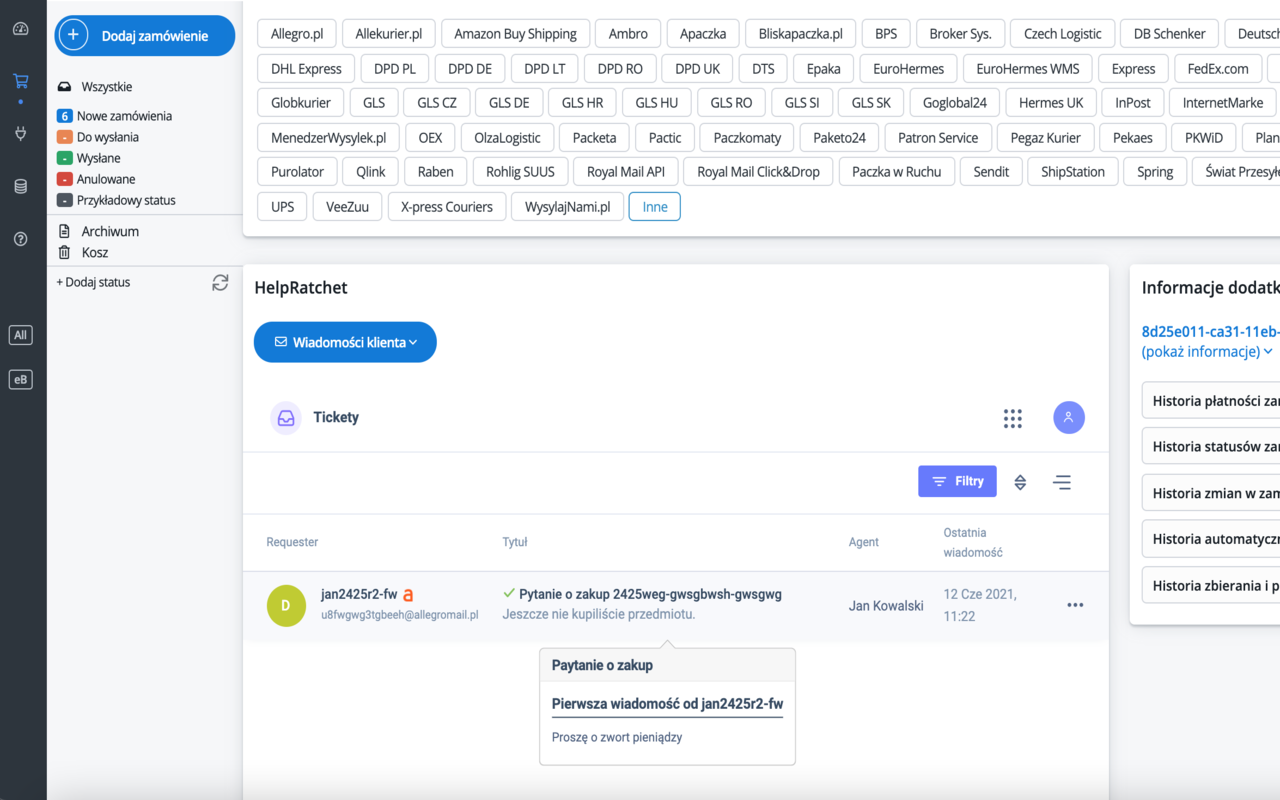Select the Amazon Buy Shipping button
This screenshot has width=1280, height=800.
(x=515, y=33)
